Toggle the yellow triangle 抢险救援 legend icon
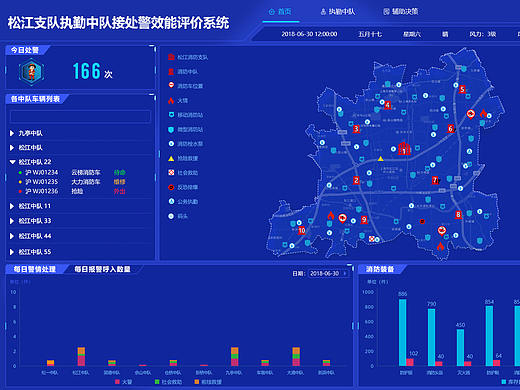Screen dimensions: 520x390 coord(171,158)
